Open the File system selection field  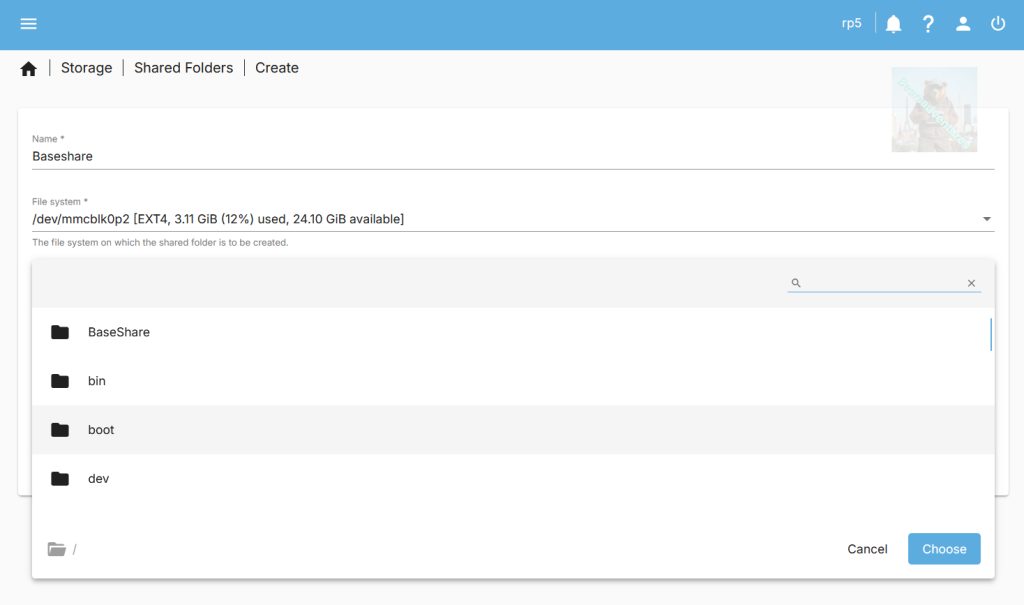tap(500, 219)
